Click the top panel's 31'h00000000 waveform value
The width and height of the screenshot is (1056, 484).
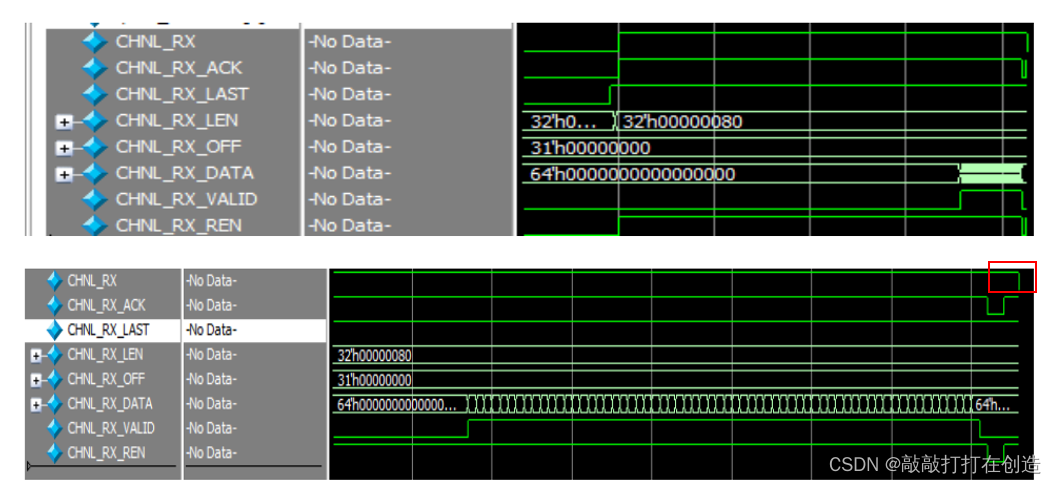pos(591,148)
